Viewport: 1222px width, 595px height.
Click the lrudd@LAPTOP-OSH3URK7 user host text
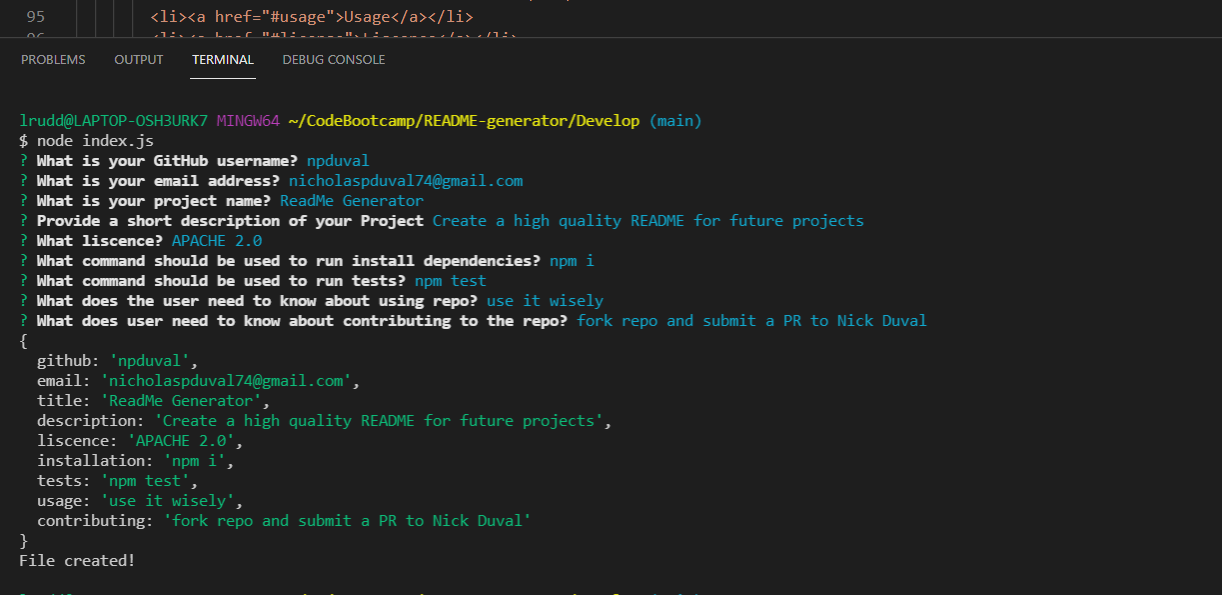click(113, 121)
